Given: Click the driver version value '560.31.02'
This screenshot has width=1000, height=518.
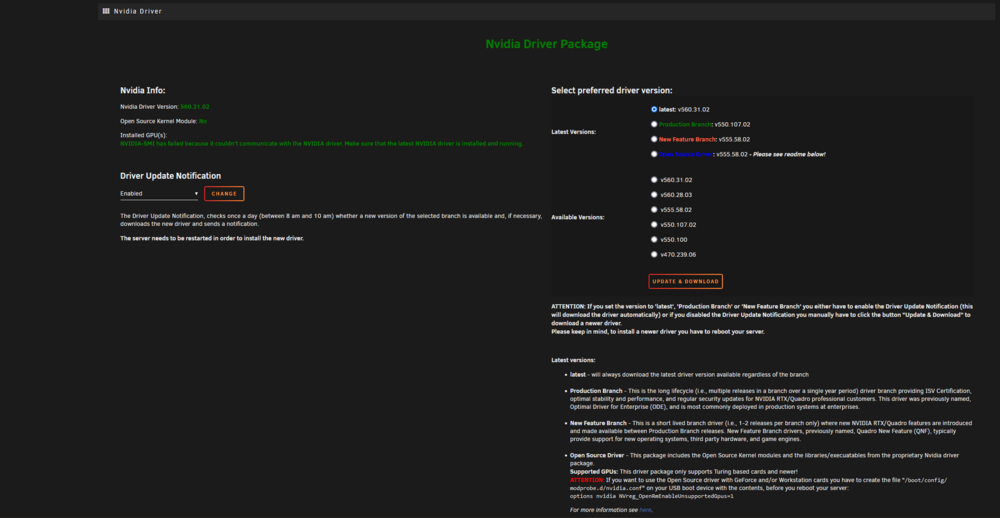Looking at the screenshot, I should pyautogui.click(x=195, y=107).
